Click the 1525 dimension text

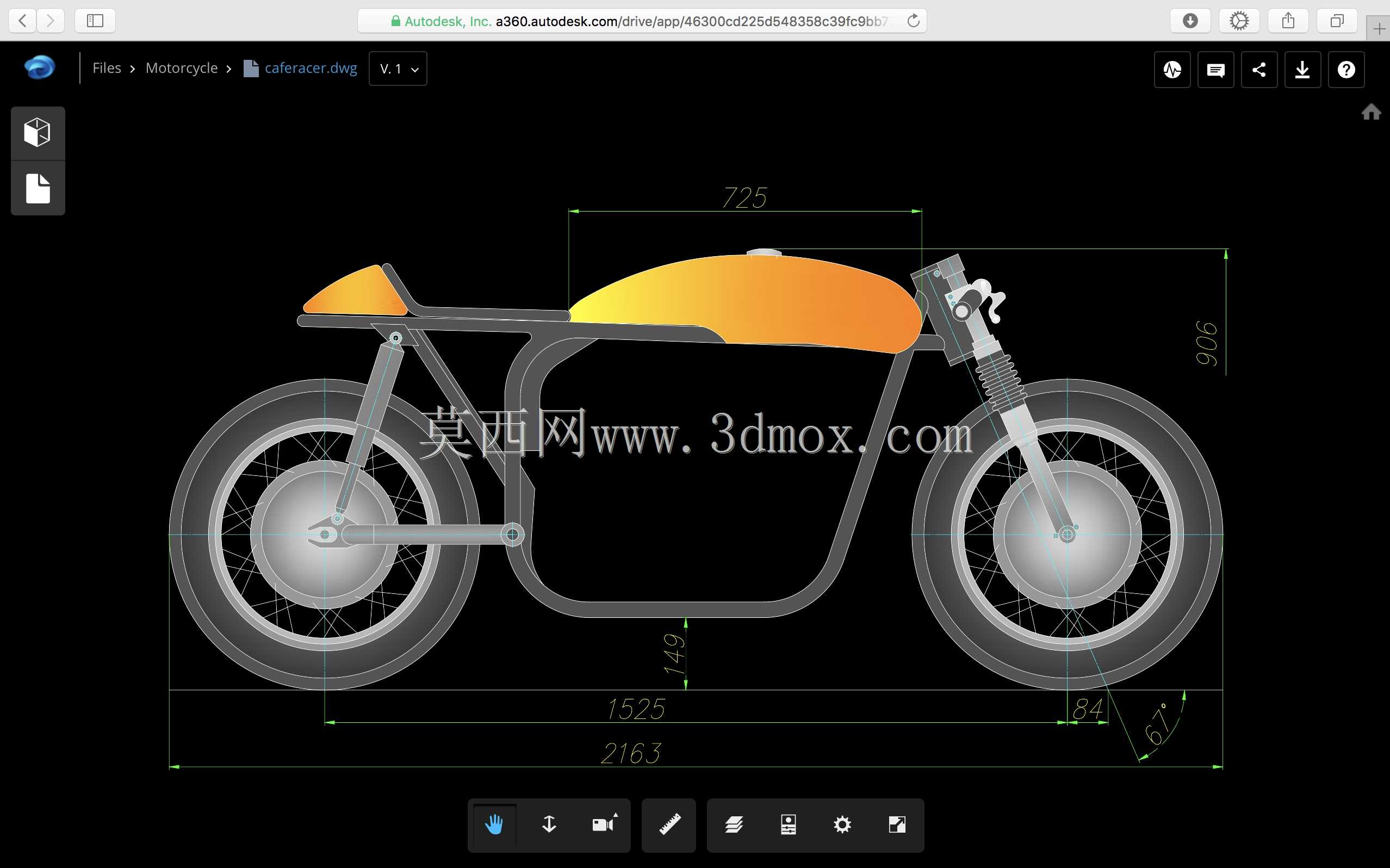pos(636,709)
